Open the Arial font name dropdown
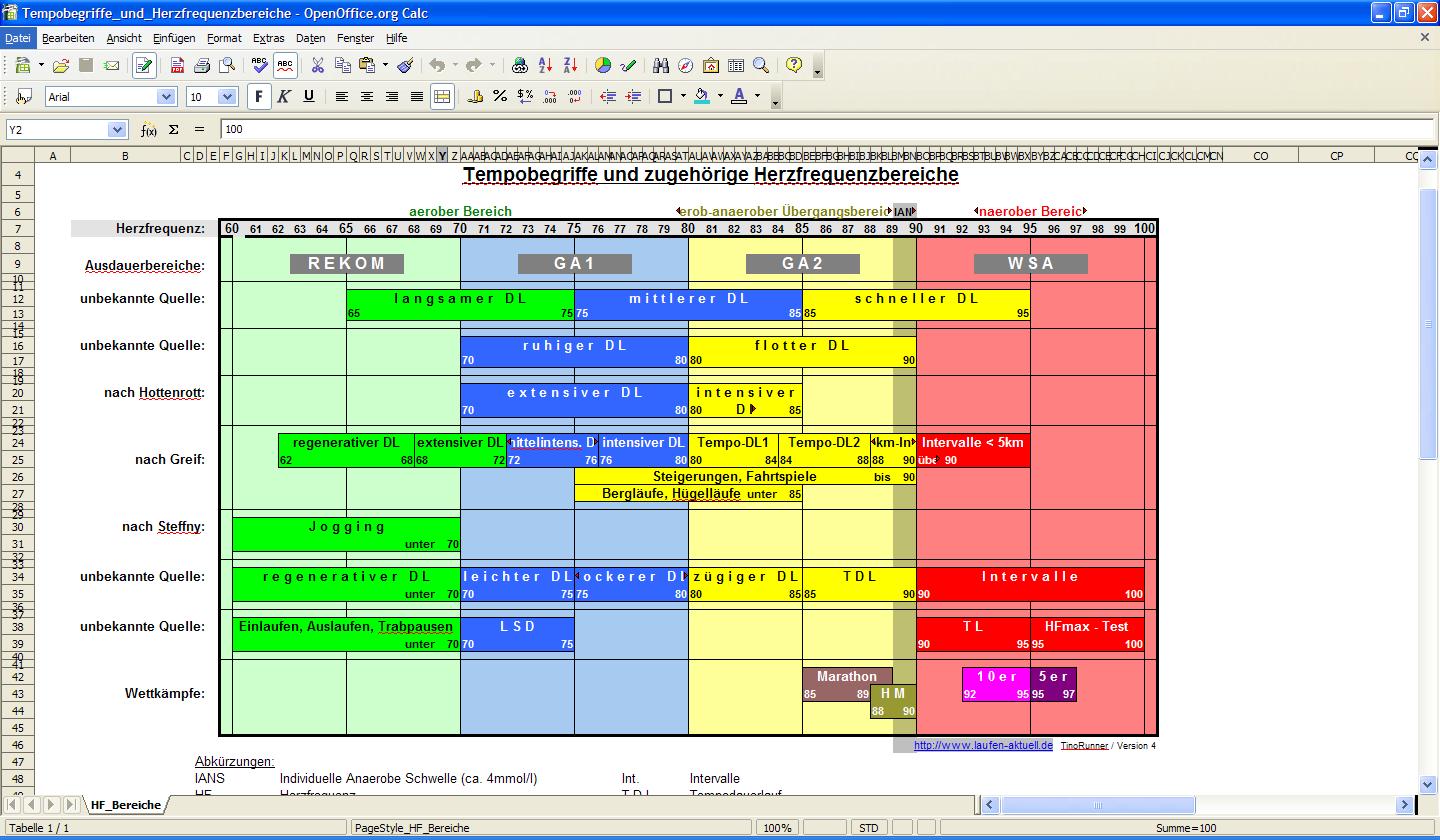The height and width of the screenshot is (840, 1440). click(x=166, y=97)
